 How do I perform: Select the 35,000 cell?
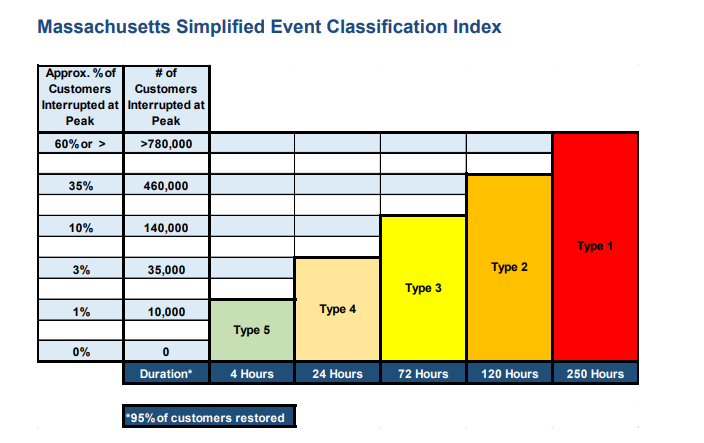[166, 269]
